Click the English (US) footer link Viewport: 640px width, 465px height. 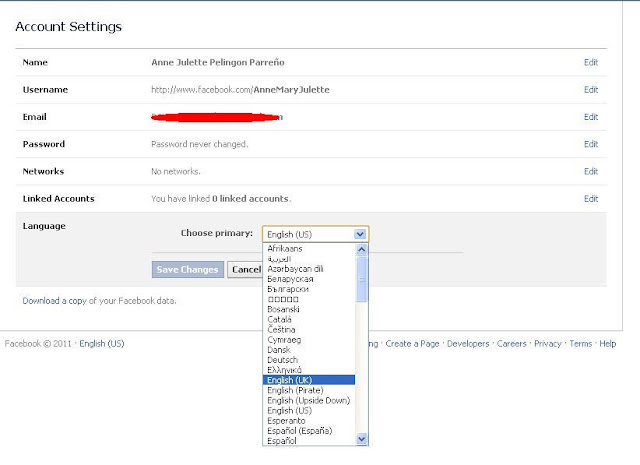coord(102,344)
